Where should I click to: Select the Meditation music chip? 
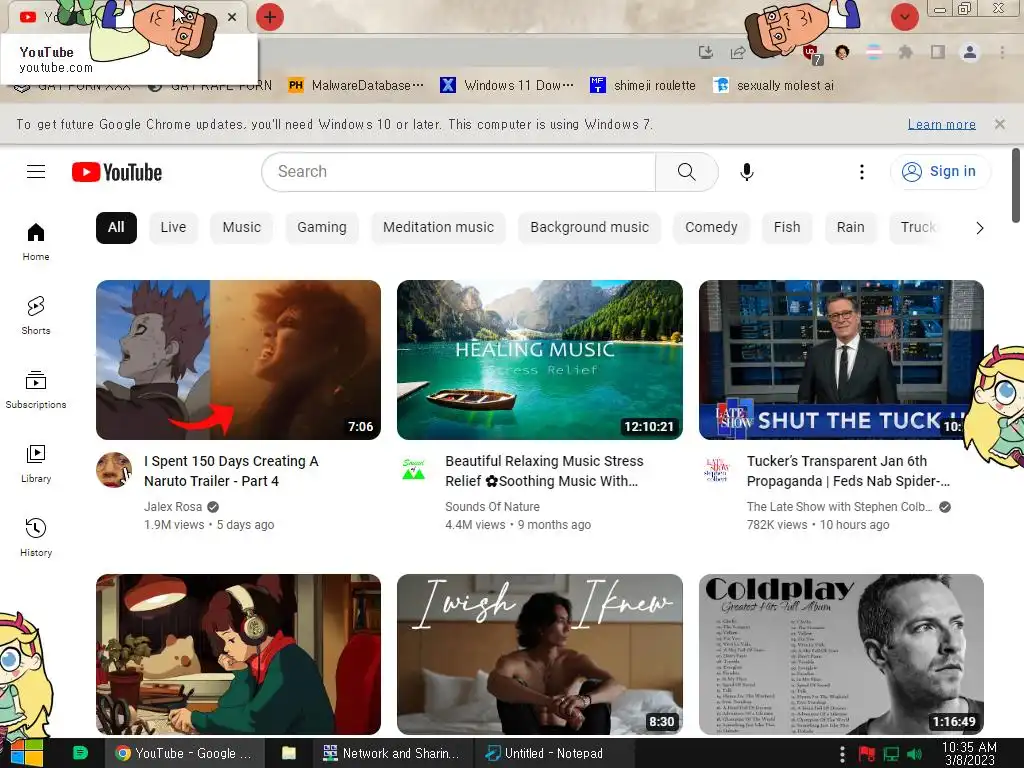[x=438, y=227]
